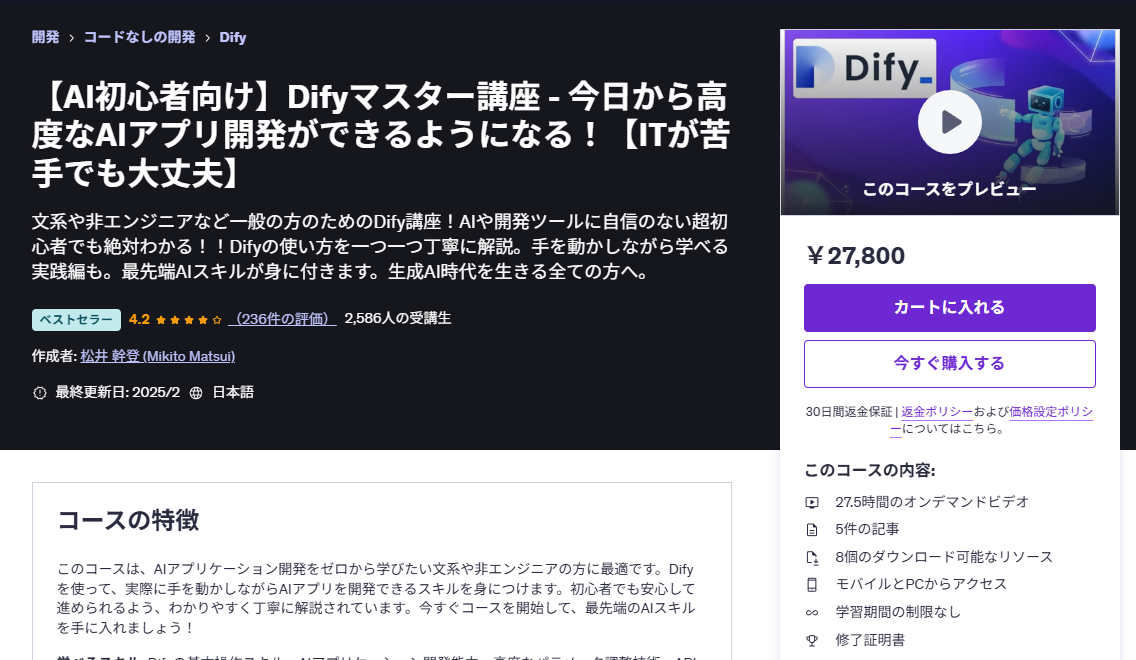Click the last-updated clock icon
This screenshot has height=660, width=1136.
click(x=40, y=393)
